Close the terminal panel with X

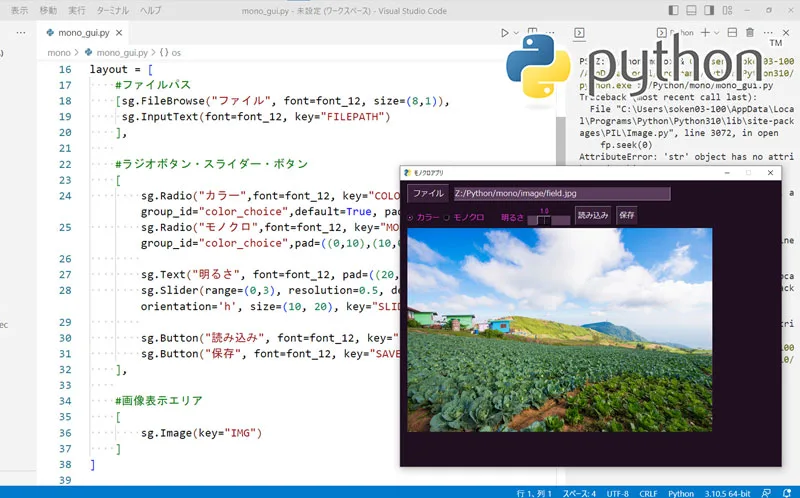click(786, 33)
